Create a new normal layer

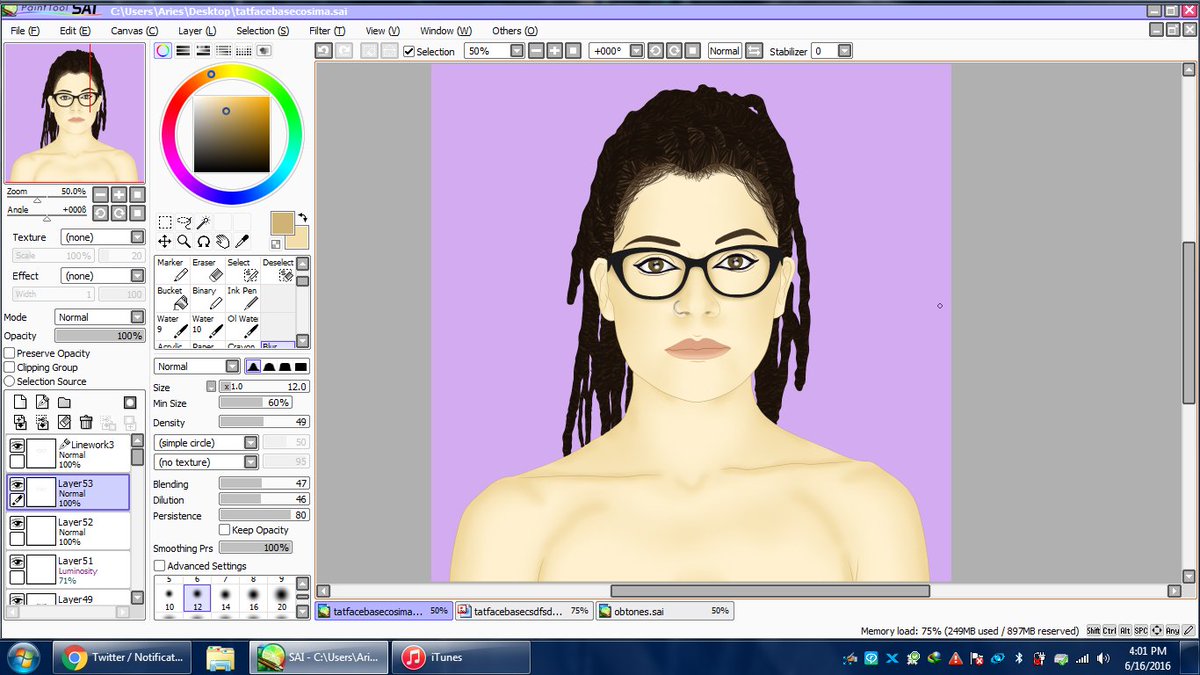click(19, 402)
